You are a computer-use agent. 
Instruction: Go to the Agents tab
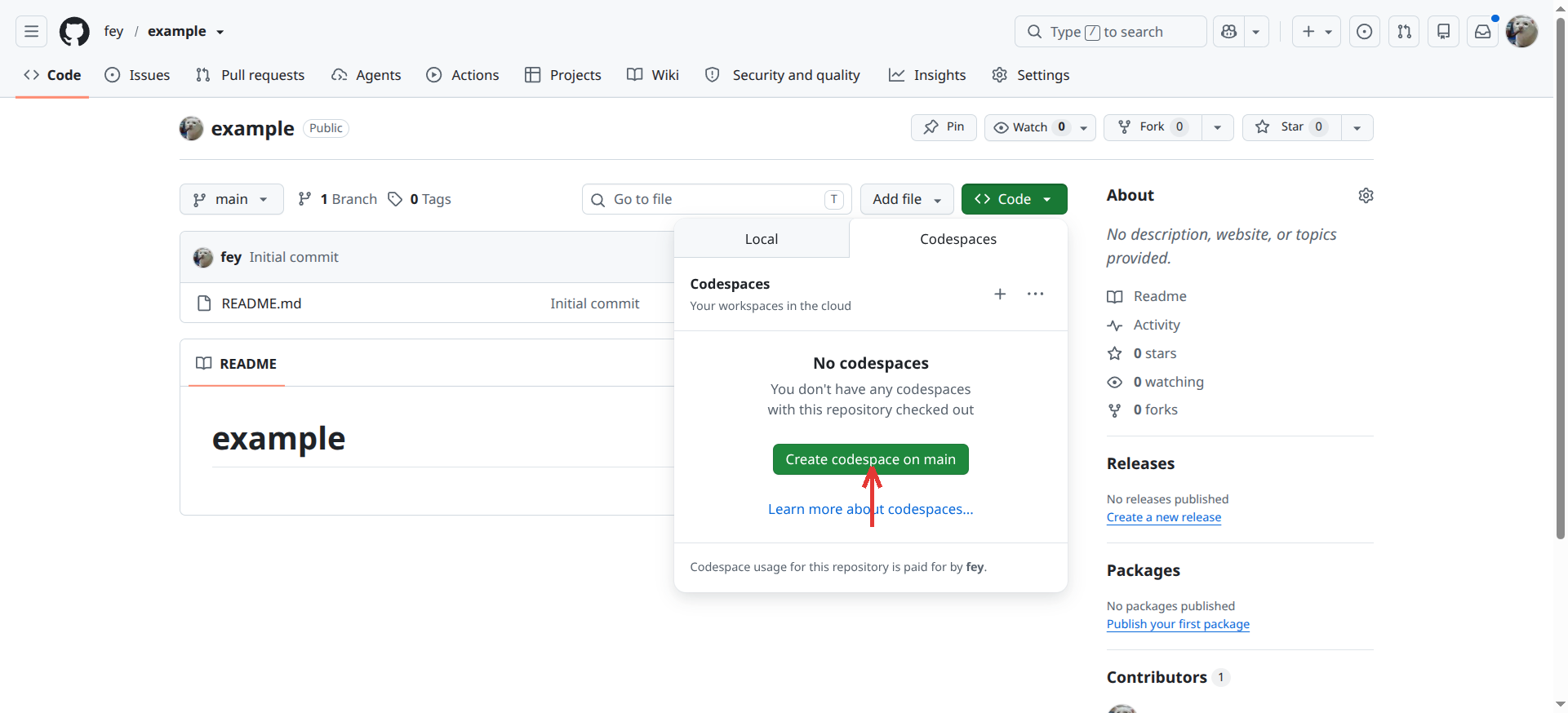coord(366,75)
